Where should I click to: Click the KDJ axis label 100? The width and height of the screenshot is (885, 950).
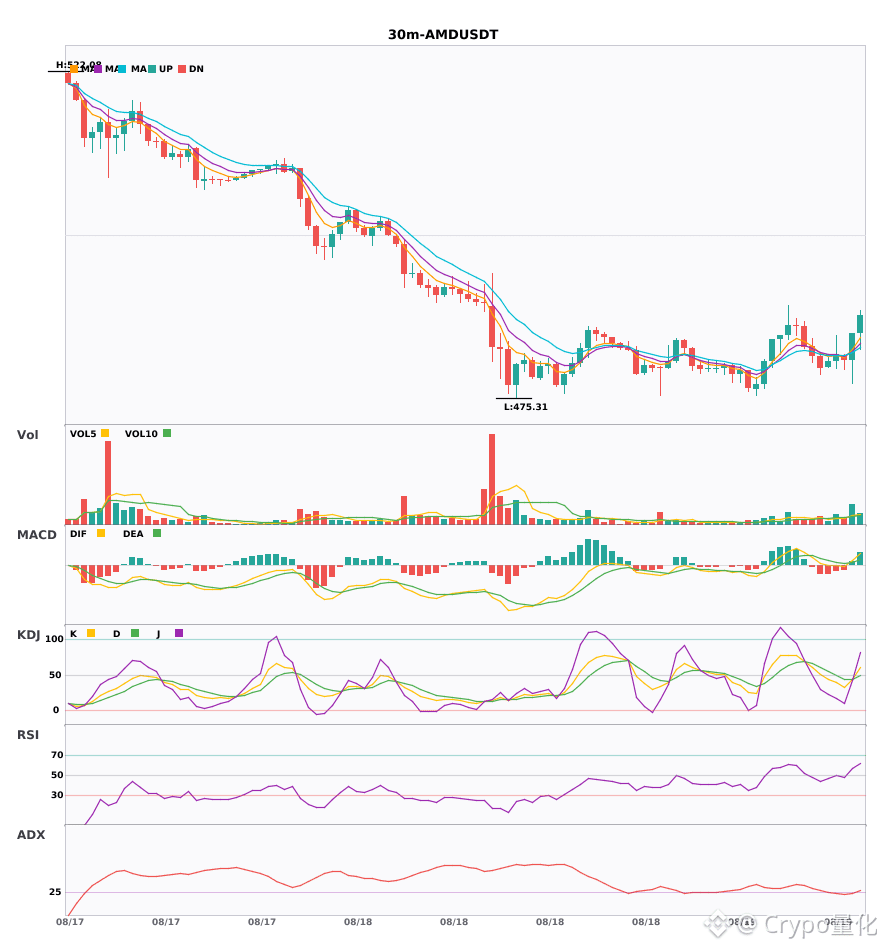pos(55,639)
